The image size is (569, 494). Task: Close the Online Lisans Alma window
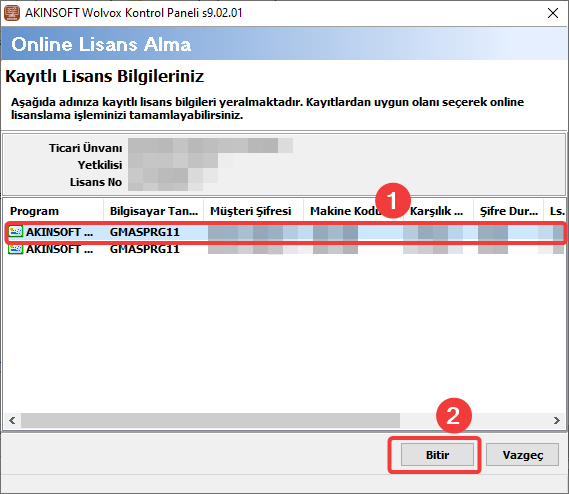(x=553, y=13)
